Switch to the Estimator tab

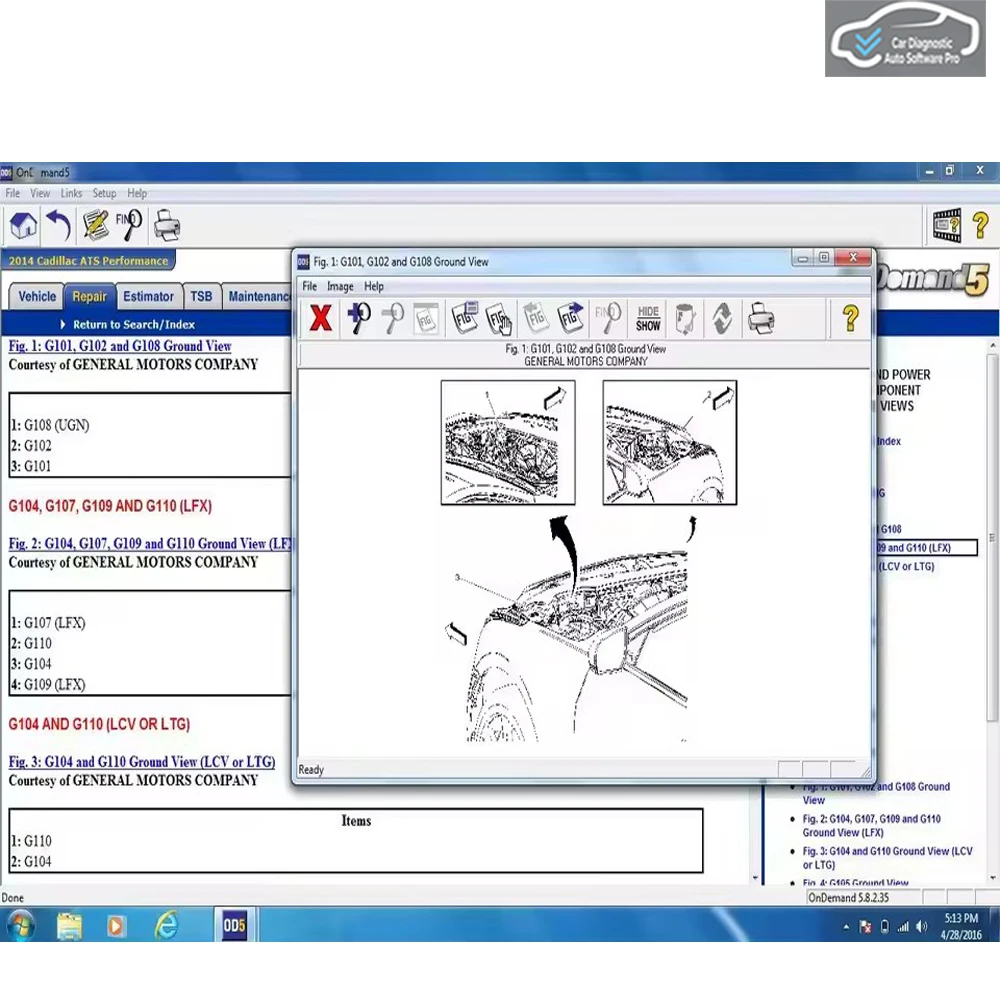tap(148, 297)
